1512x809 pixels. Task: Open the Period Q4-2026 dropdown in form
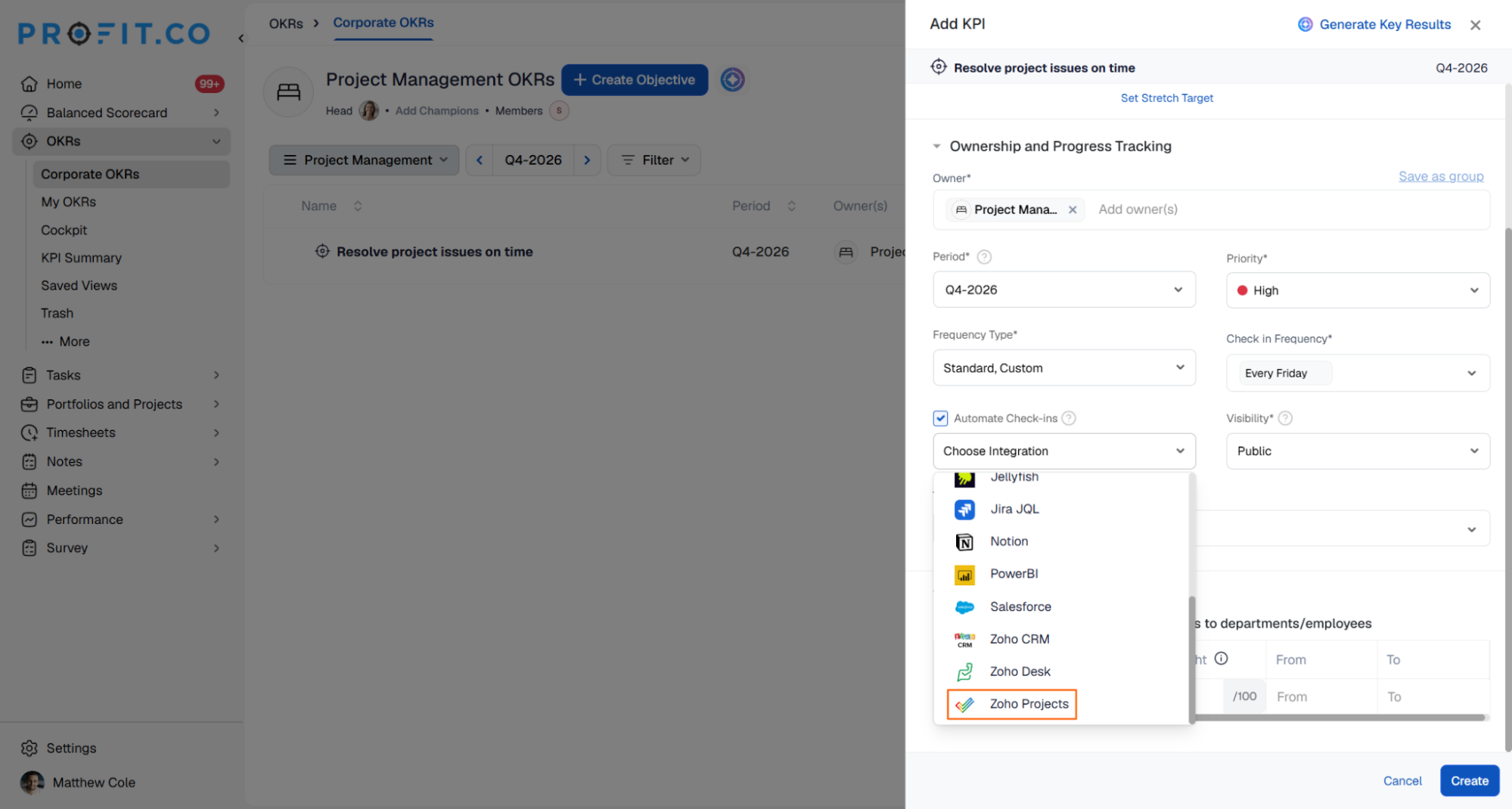[x=1064, y=290]
